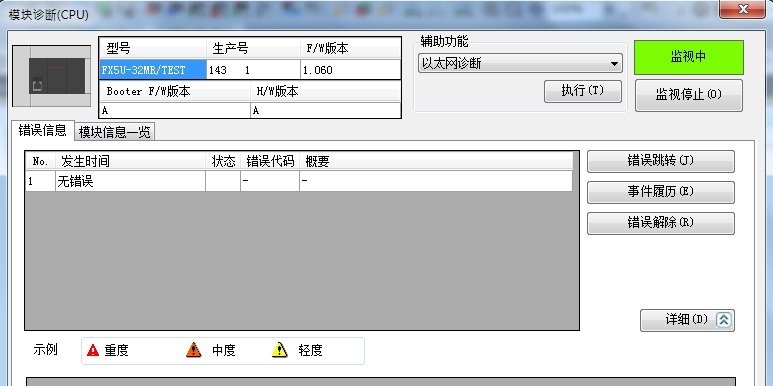Click the orange 中度 severity warning icon
This screenshot has height=386, width=773.
pos(194,350)
